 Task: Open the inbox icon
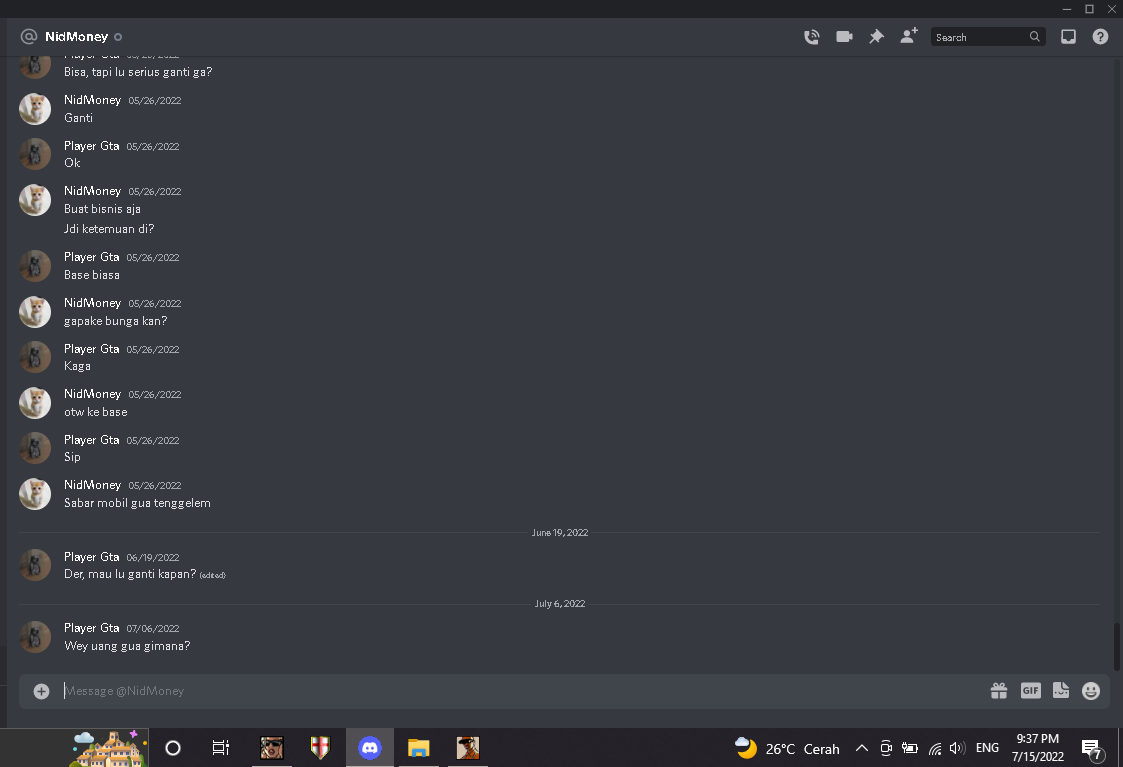click(1068, 37)
